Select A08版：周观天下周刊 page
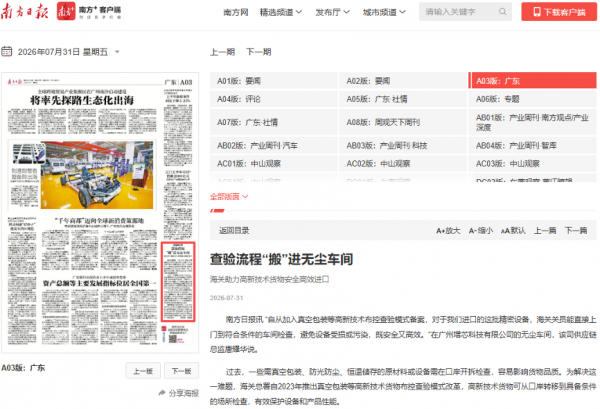600x409 pixels. coord(403,122)
